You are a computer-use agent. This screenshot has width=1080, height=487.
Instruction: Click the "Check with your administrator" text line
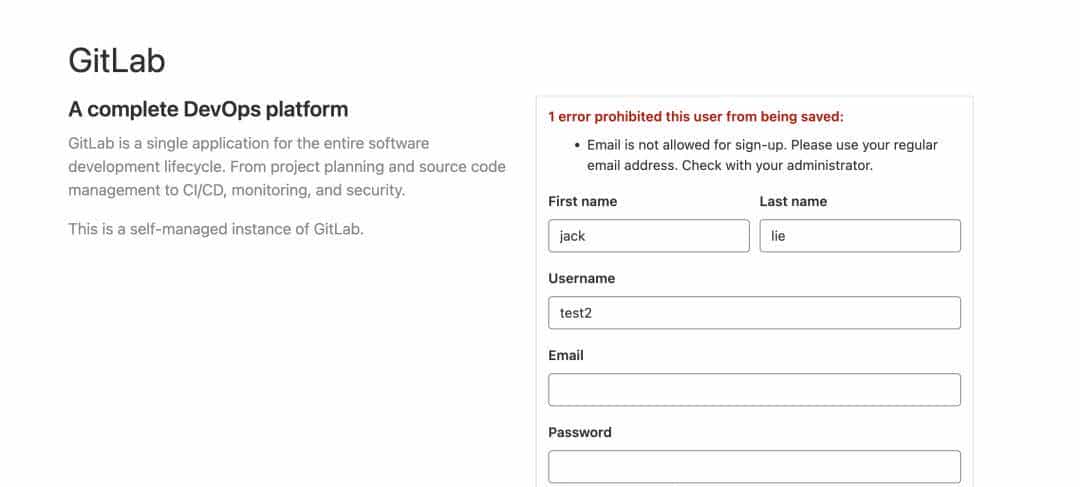[777, 165]
